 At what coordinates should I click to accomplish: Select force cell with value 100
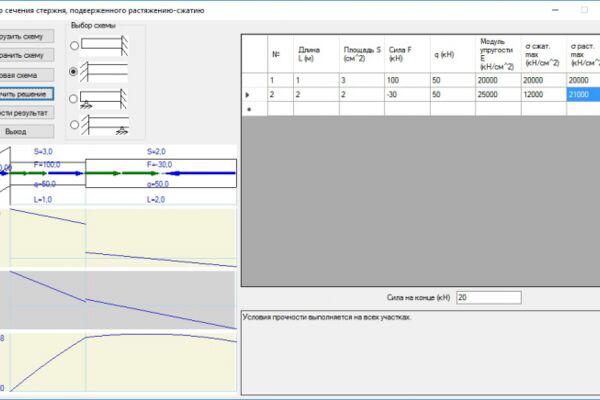pos(407,80)
